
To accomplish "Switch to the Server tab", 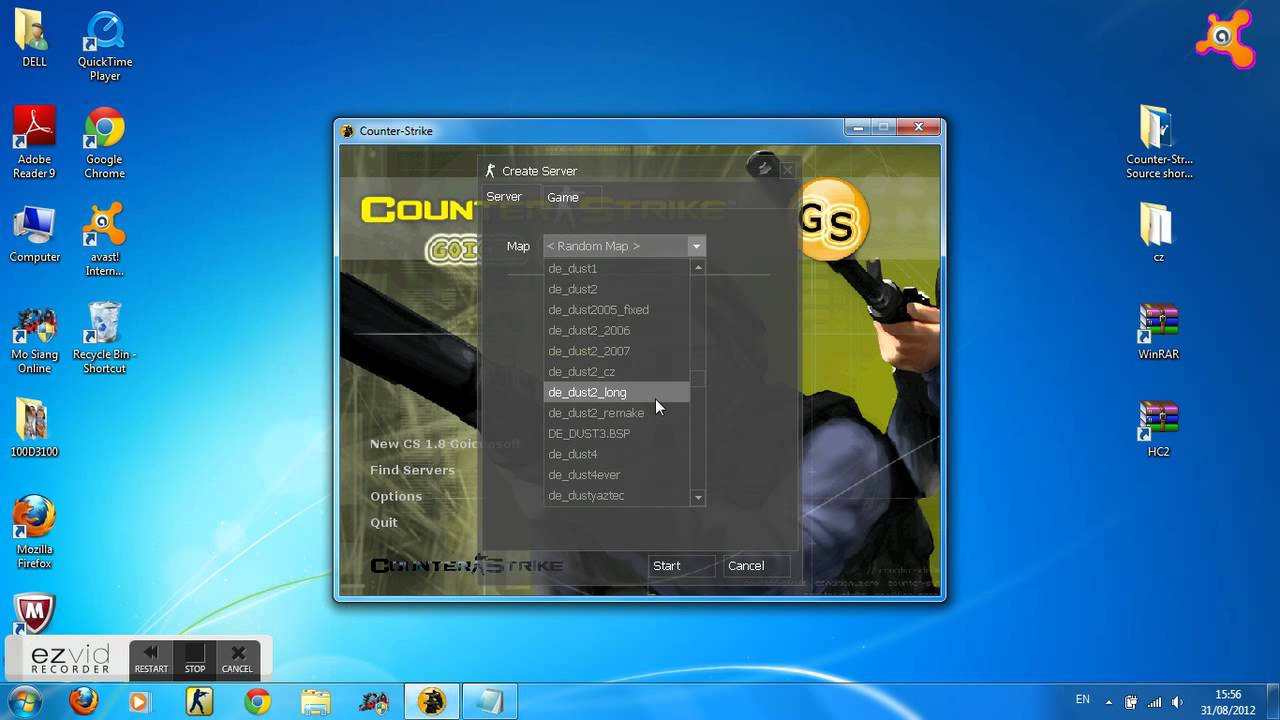I will coord(504,197).
